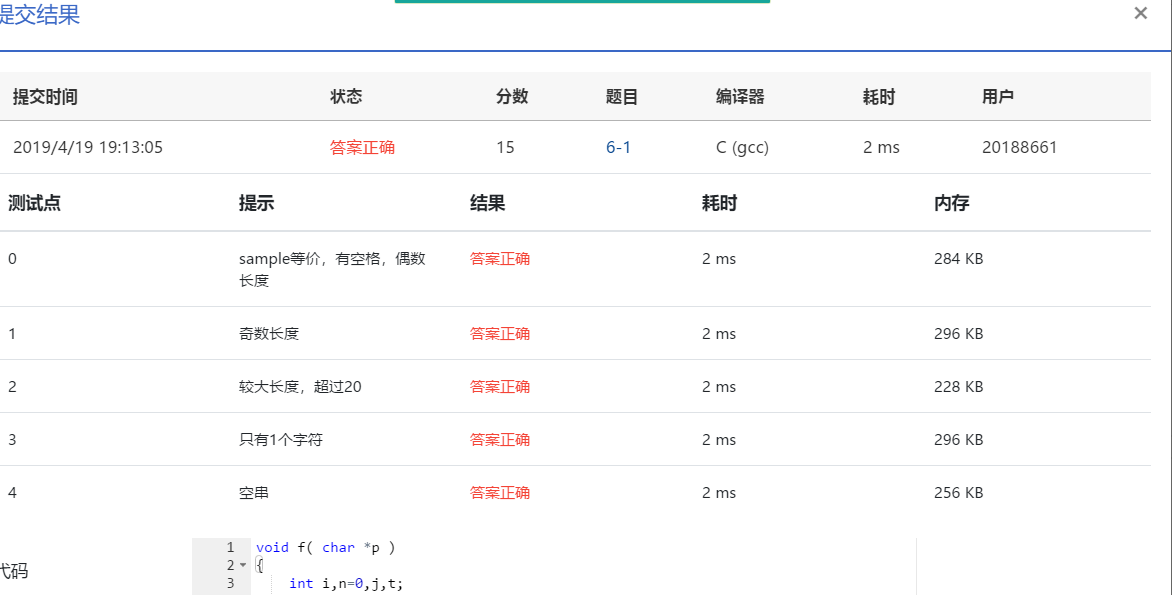Select the 提交时间 column header
Image resolution: width=1172 pixels, height=595 pixels.
click(x=45, y=96)
